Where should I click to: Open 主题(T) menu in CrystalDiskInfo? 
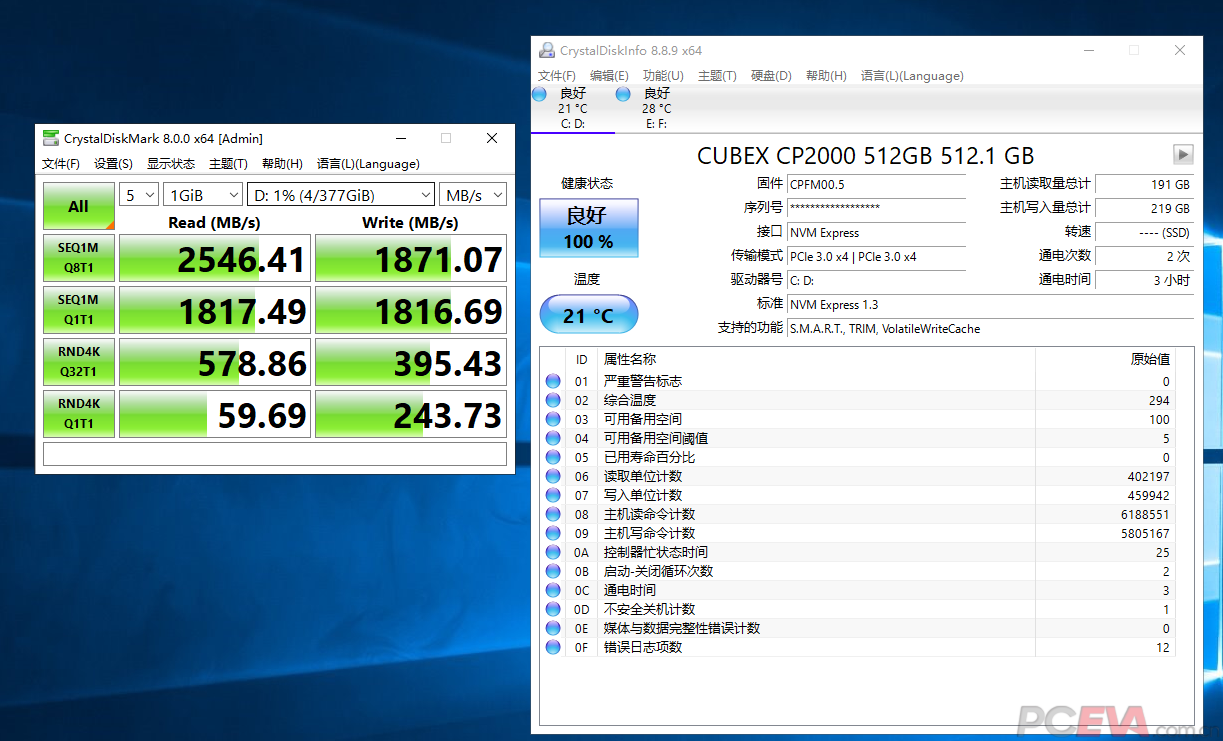(x=717, y=76)
